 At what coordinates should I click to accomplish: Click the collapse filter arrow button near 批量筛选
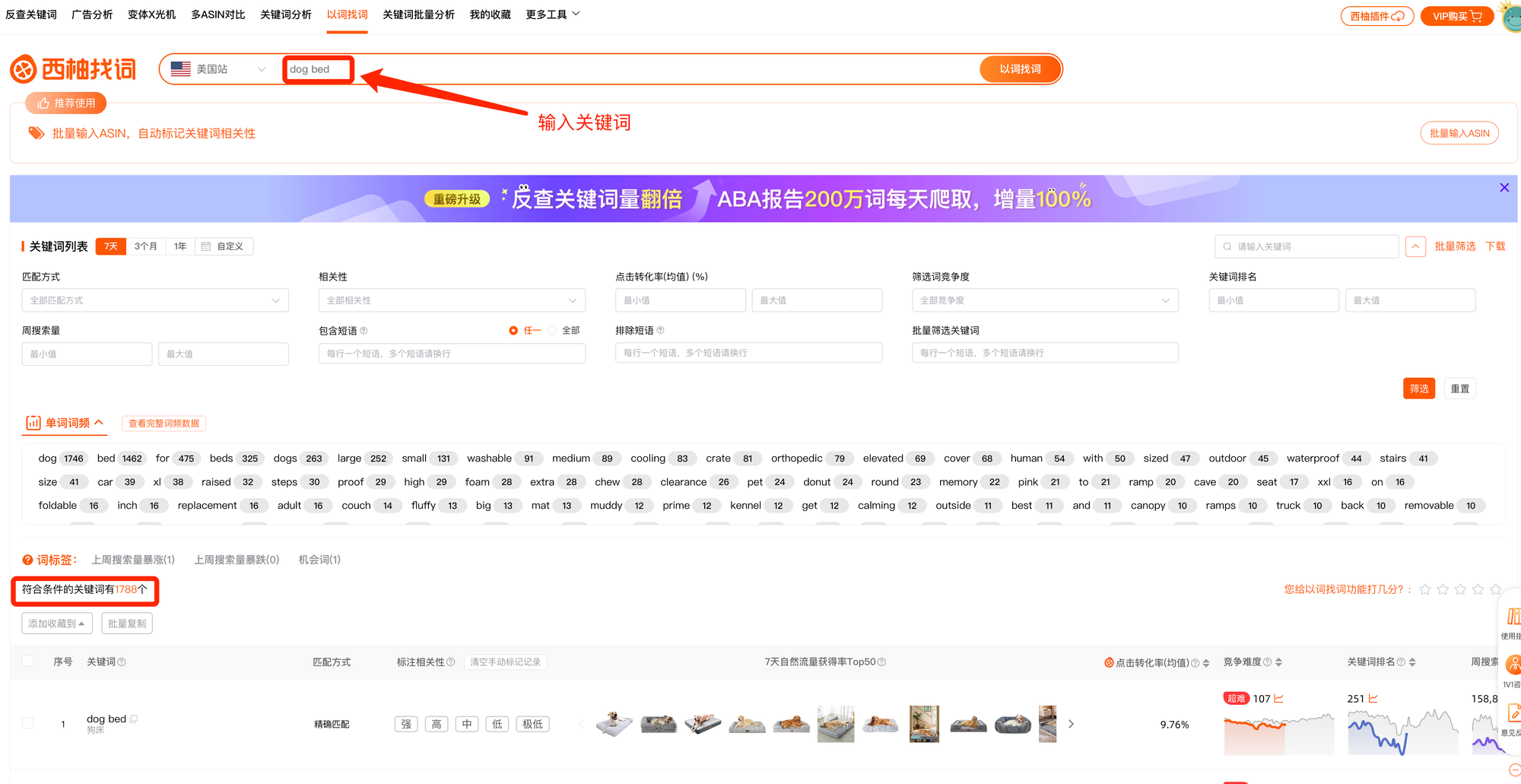pos(1415,246)
